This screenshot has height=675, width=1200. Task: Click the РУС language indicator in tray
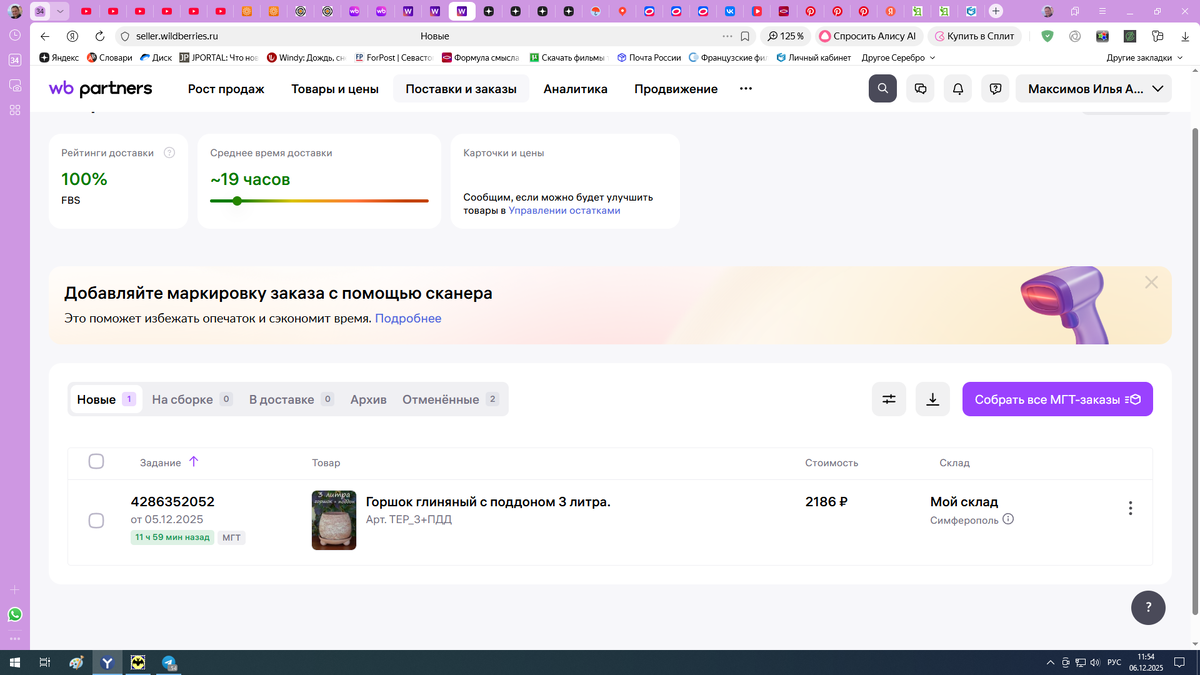[1114, 662]
